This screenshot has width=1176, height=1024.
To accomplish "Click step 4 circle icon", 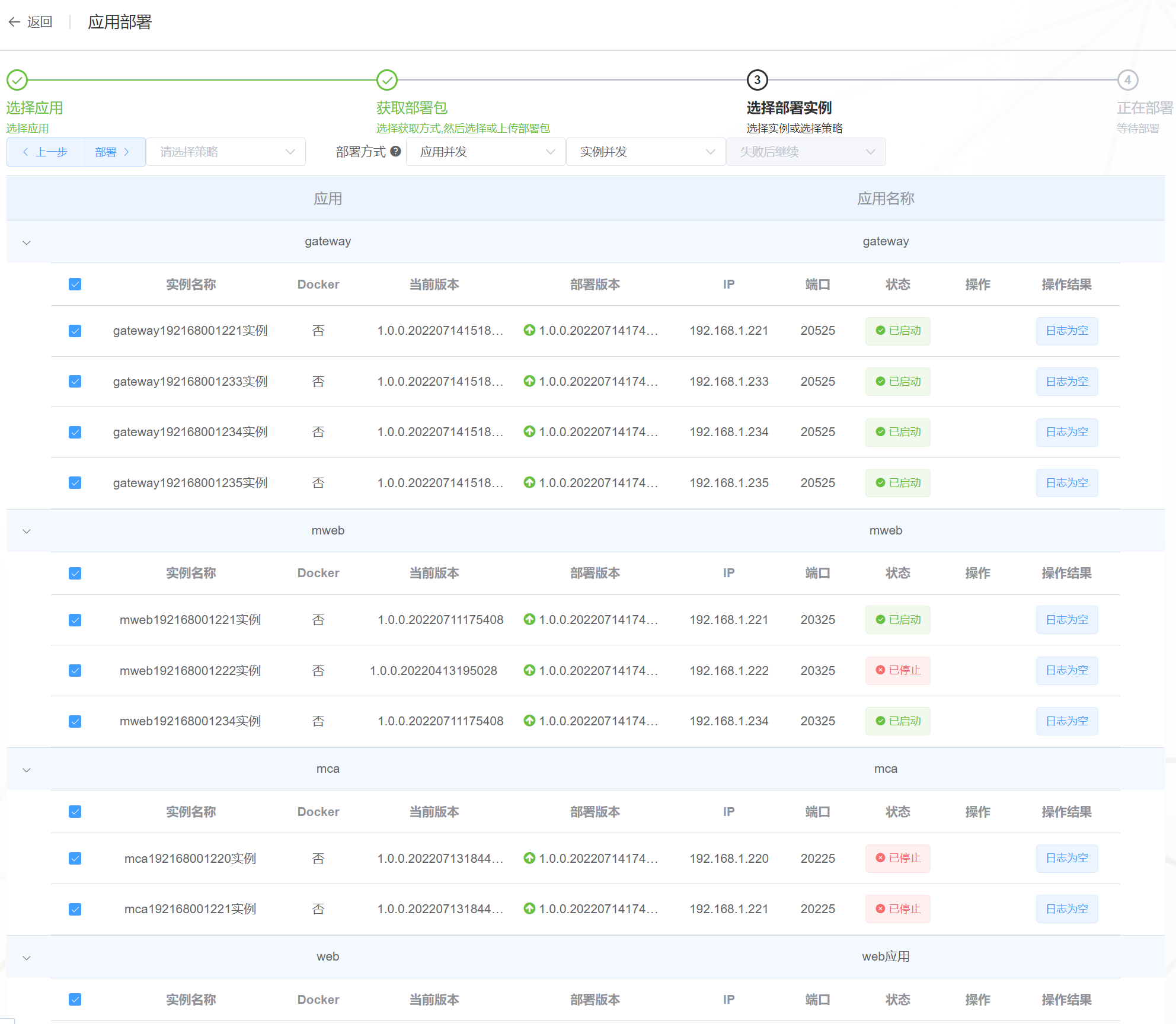I will click(1127, 80).
